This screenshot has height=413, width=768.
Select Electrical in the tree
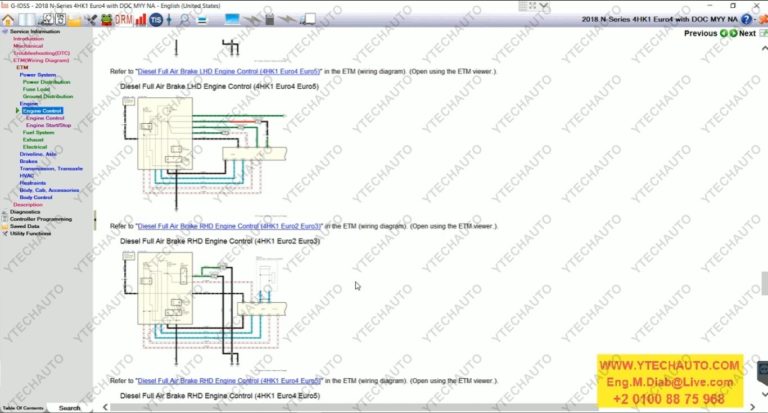click(x=35, y=147)
